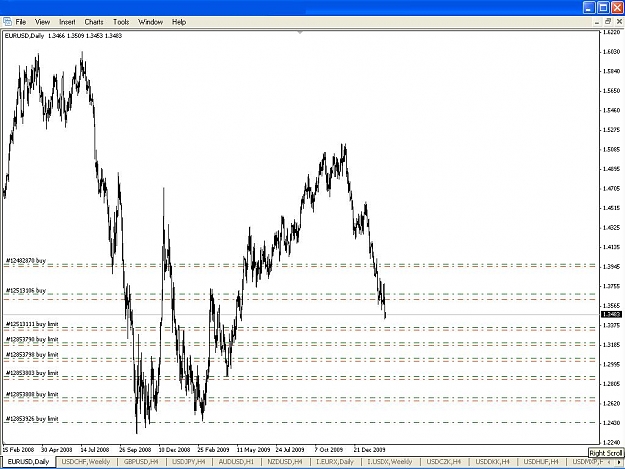Click the 15 Feb 2008 date label
This screenshot has height=469, width=625.
click(x=18, y=449)
